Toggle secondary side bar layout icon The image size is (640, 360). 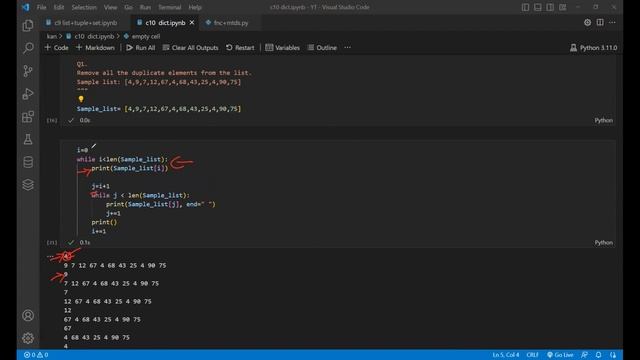point(550,7)
